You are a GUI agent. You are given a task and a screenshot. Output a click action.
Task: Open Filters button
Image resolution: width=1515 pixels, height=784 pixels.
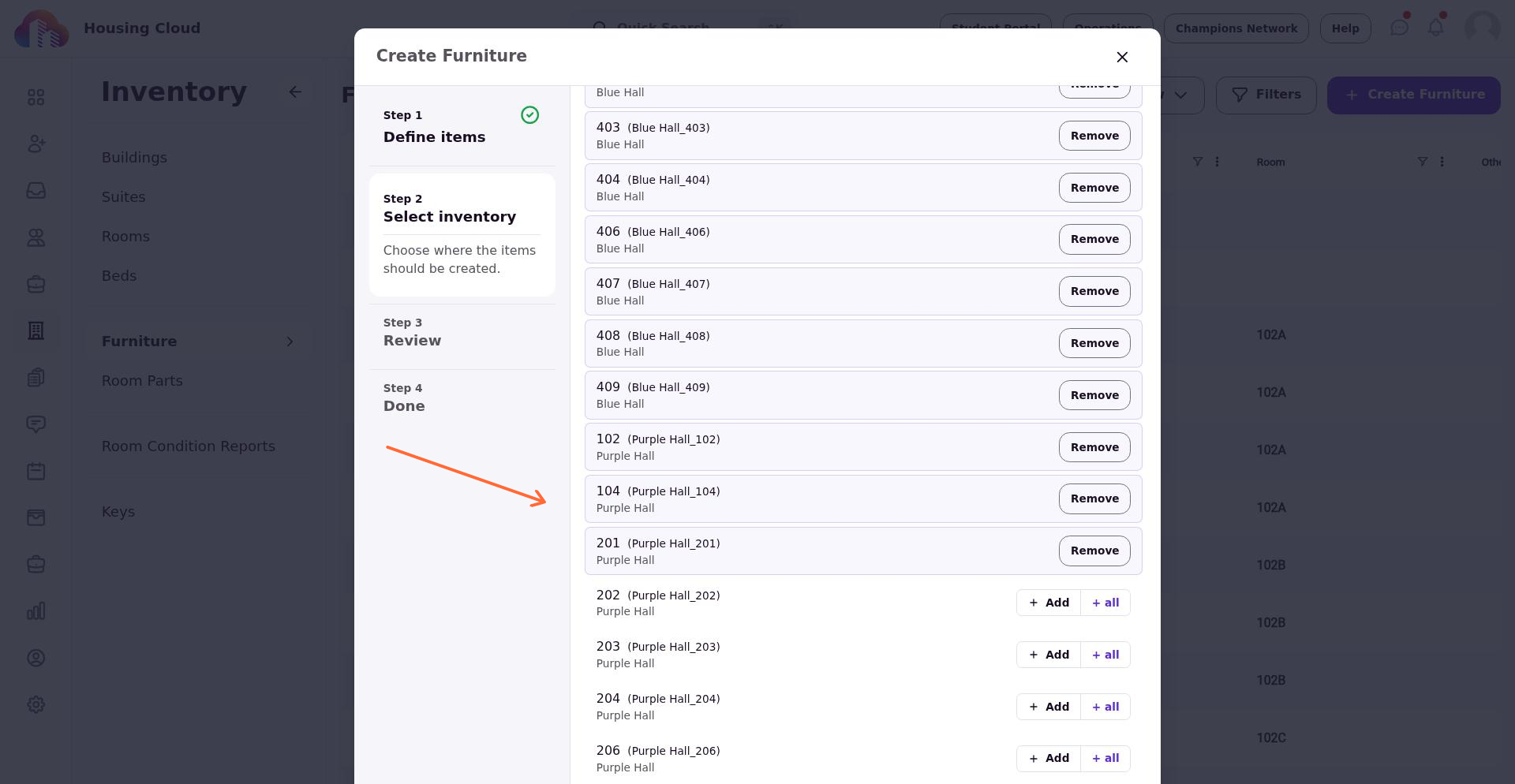(x=1266, y=95)
